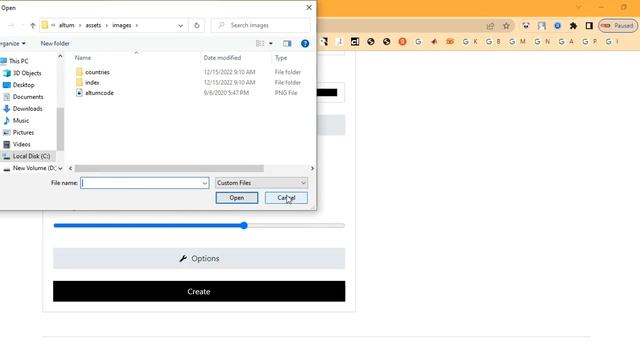Open the Organize menu

click(12, 43)
